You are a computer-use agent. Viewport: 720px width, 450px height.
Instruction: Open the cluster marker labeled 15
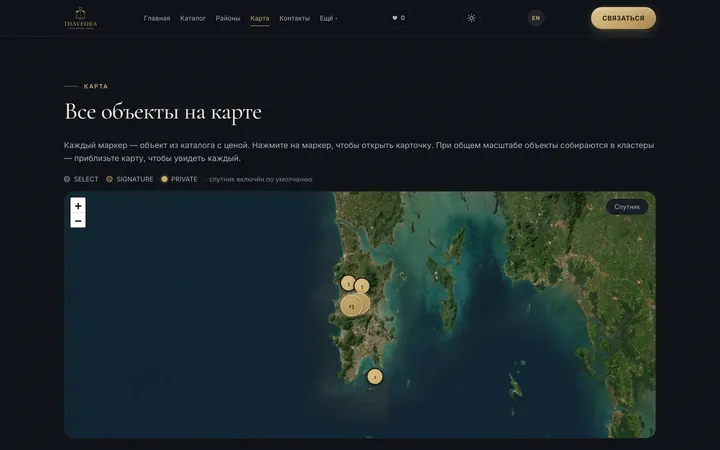click(x=351, y=306)
